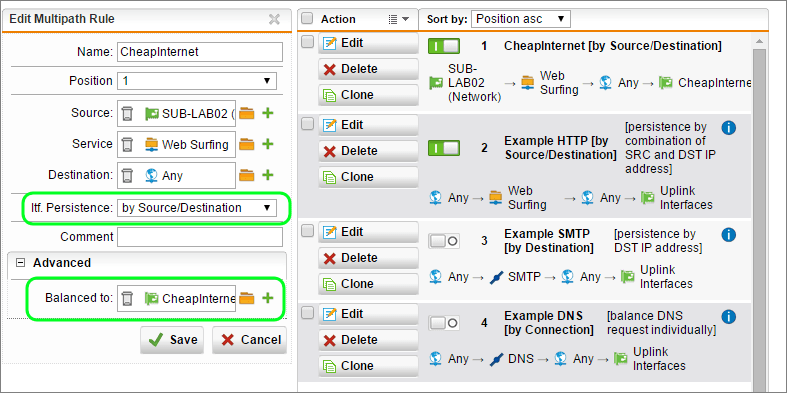Open the Position dropdown
787x393 pixels.
[x=197, y=81]
